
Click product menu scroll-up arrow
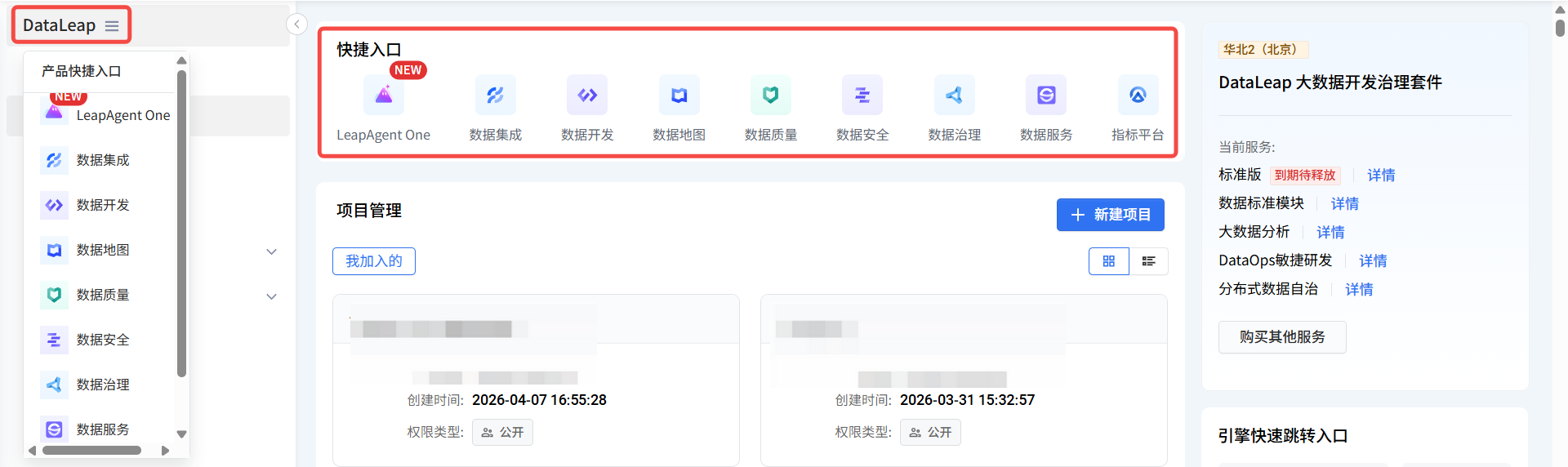(x=181, y=60)
